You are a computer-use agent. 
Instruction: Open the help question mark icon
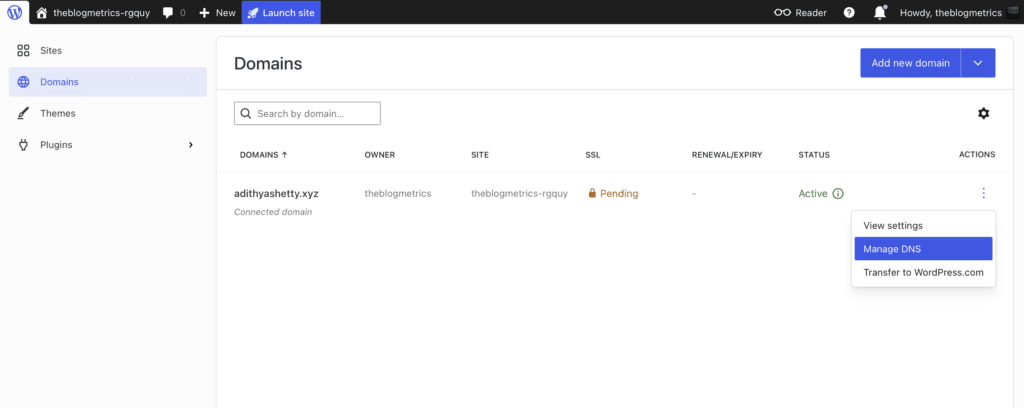tap(849, 12)
